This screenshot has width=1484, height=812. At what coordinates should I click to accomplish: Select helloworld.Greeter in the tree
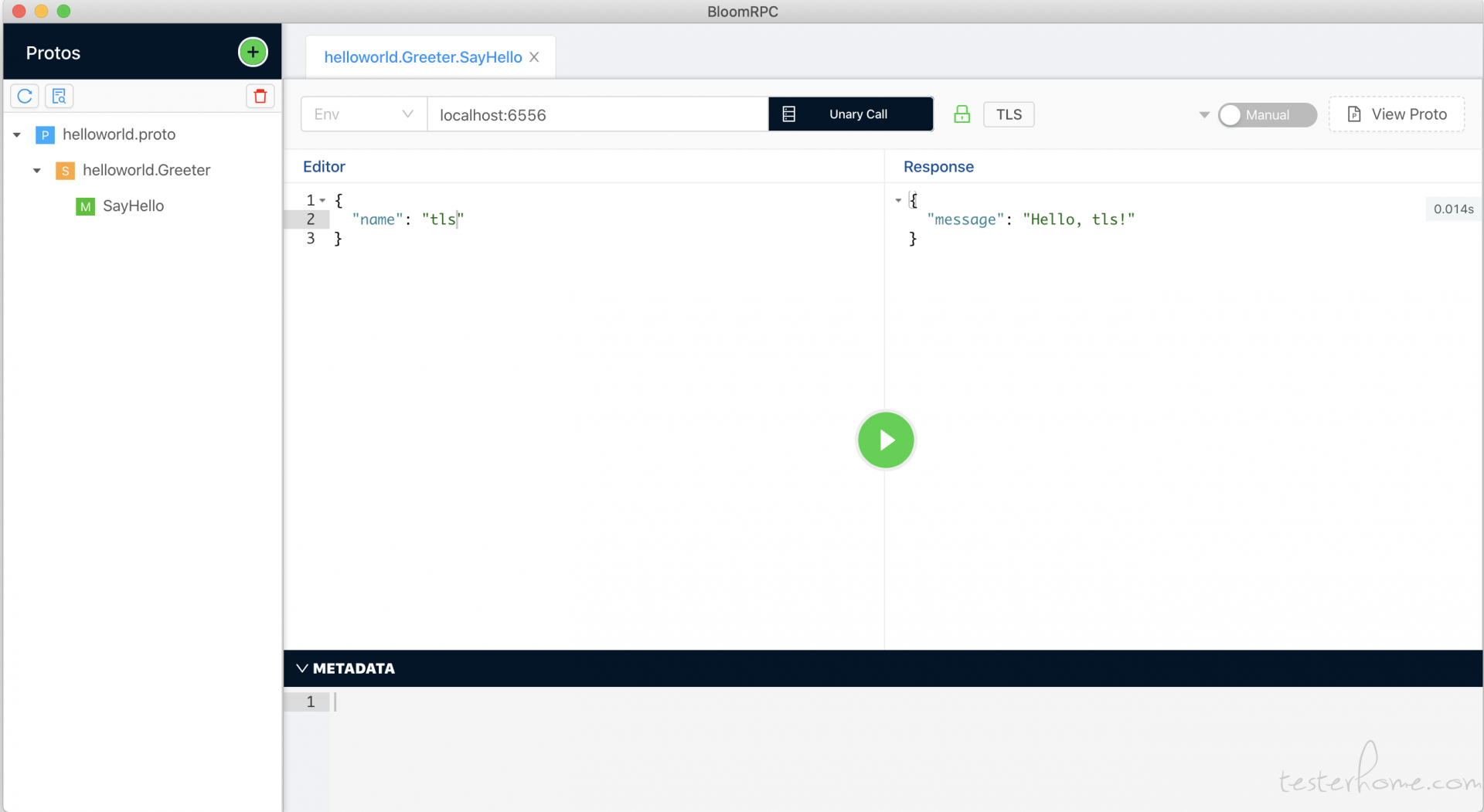(x=146, y=171)
